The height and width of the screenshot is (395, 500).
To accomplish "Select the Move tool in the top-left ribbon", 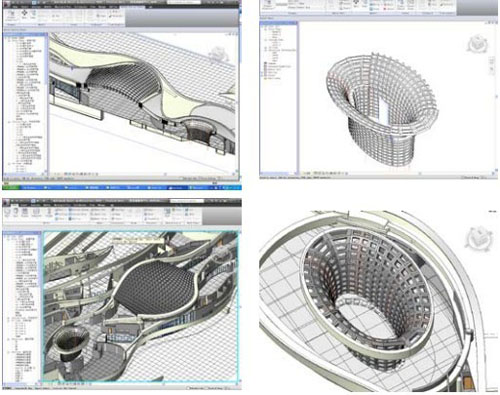I will [x=25, y=14].
